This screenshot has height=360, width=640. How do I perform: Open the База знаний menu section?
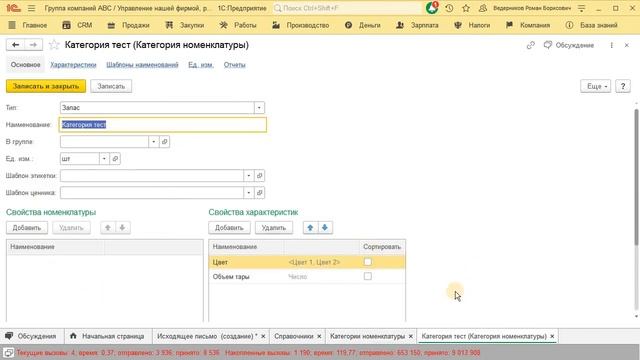(591, 25)
